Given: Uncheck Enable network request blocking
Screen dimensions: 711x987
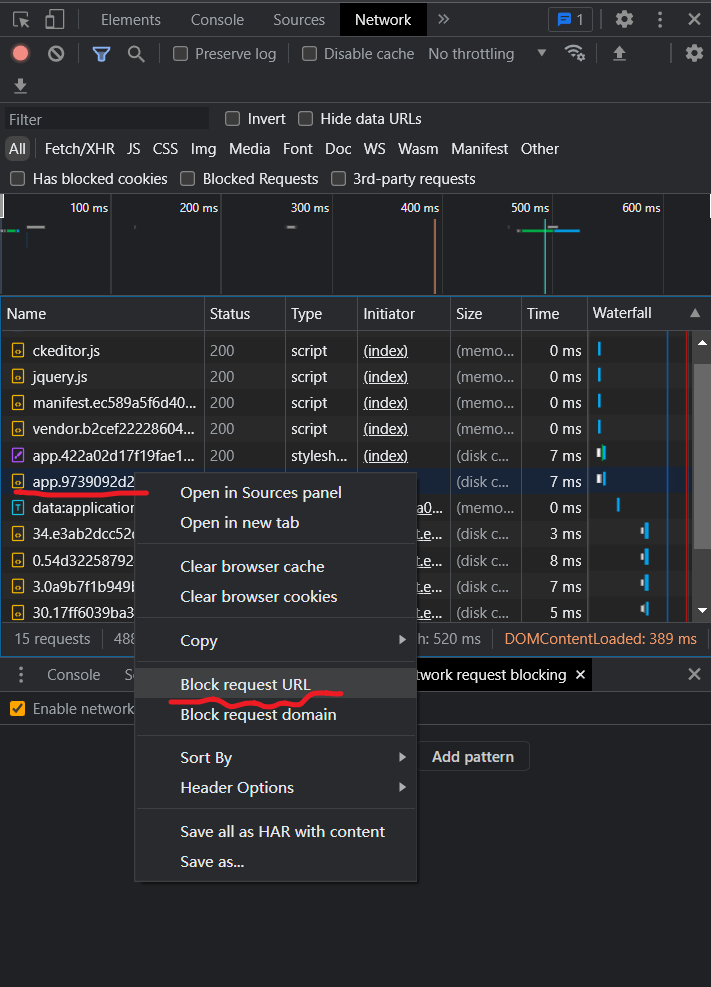Looking at the screenshot, I should point(18,709).
